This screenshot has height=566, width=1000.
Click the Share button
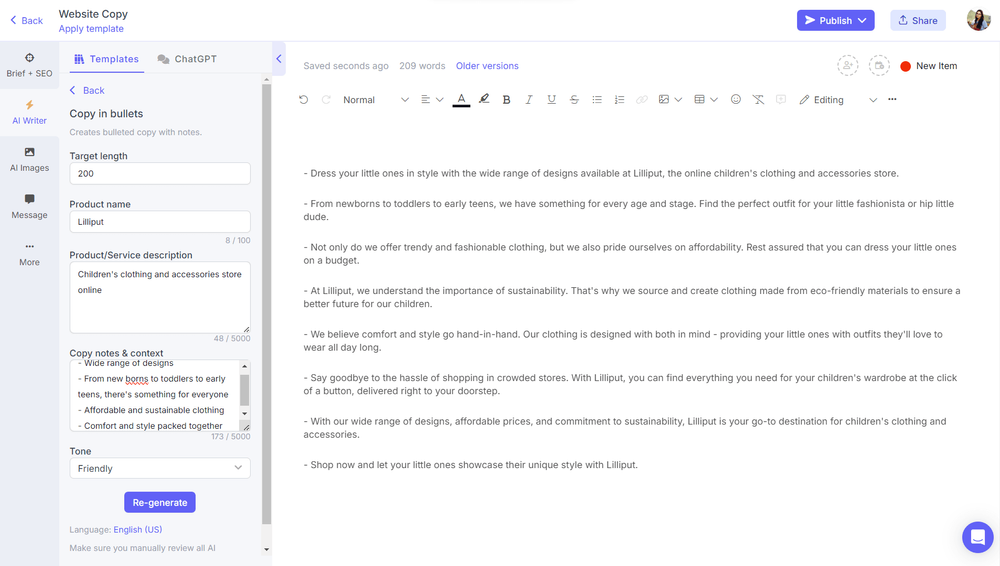[x=918, y=20]
